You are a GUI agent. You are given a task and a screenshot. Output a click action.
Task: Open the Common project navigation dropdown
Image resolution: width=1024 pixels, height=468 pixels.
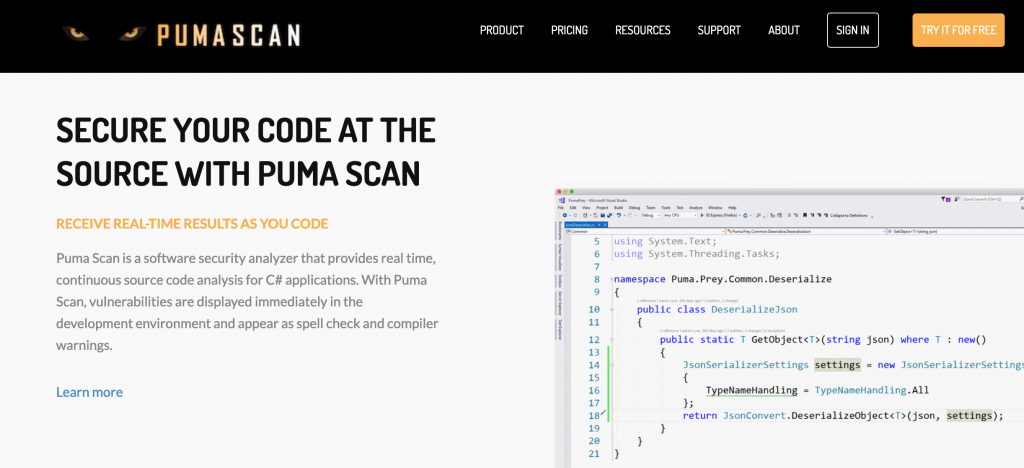point(645,232)
